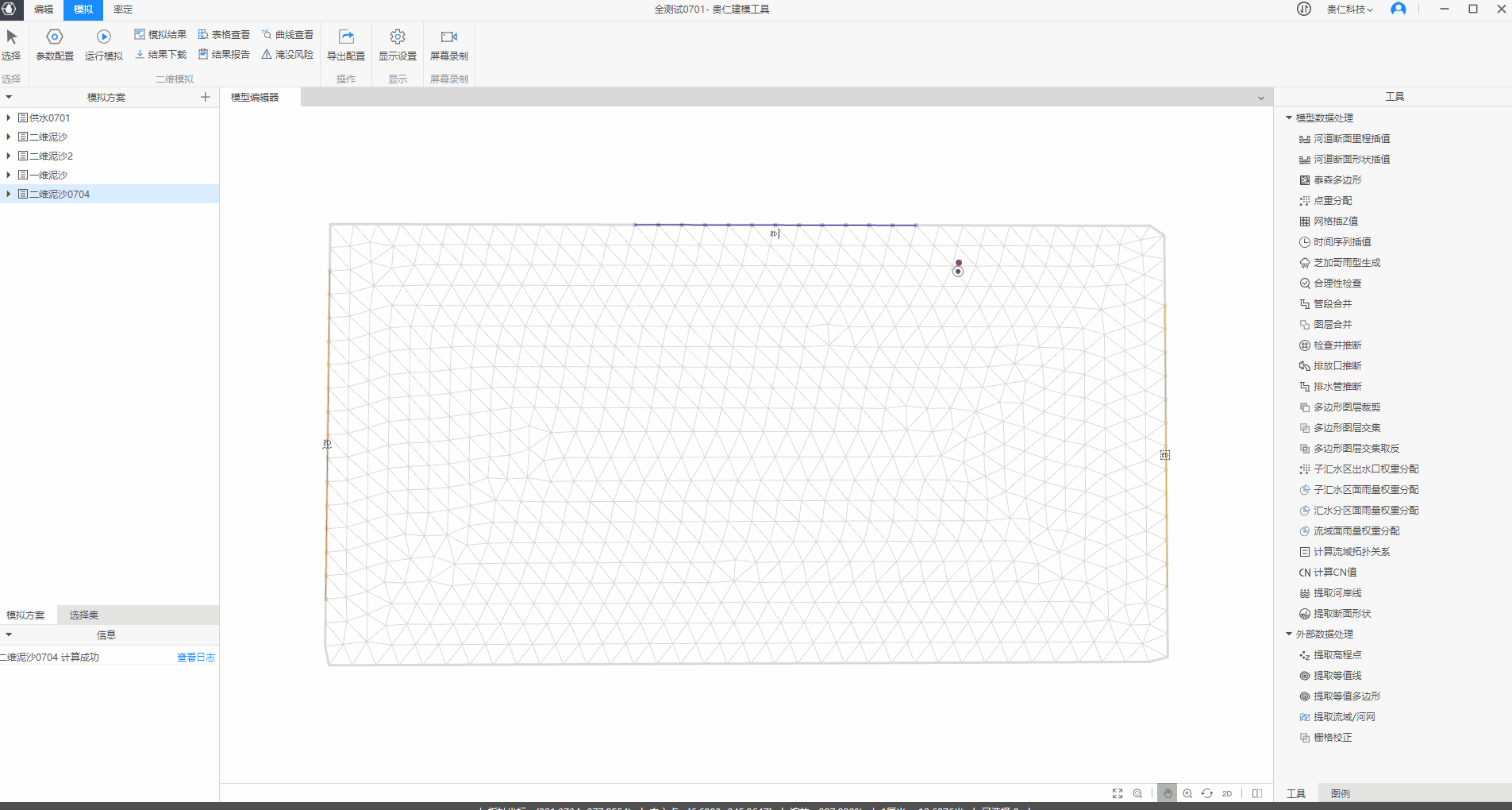Select the pan hand tool
1512x810 pixels.
pos(1168,793)
